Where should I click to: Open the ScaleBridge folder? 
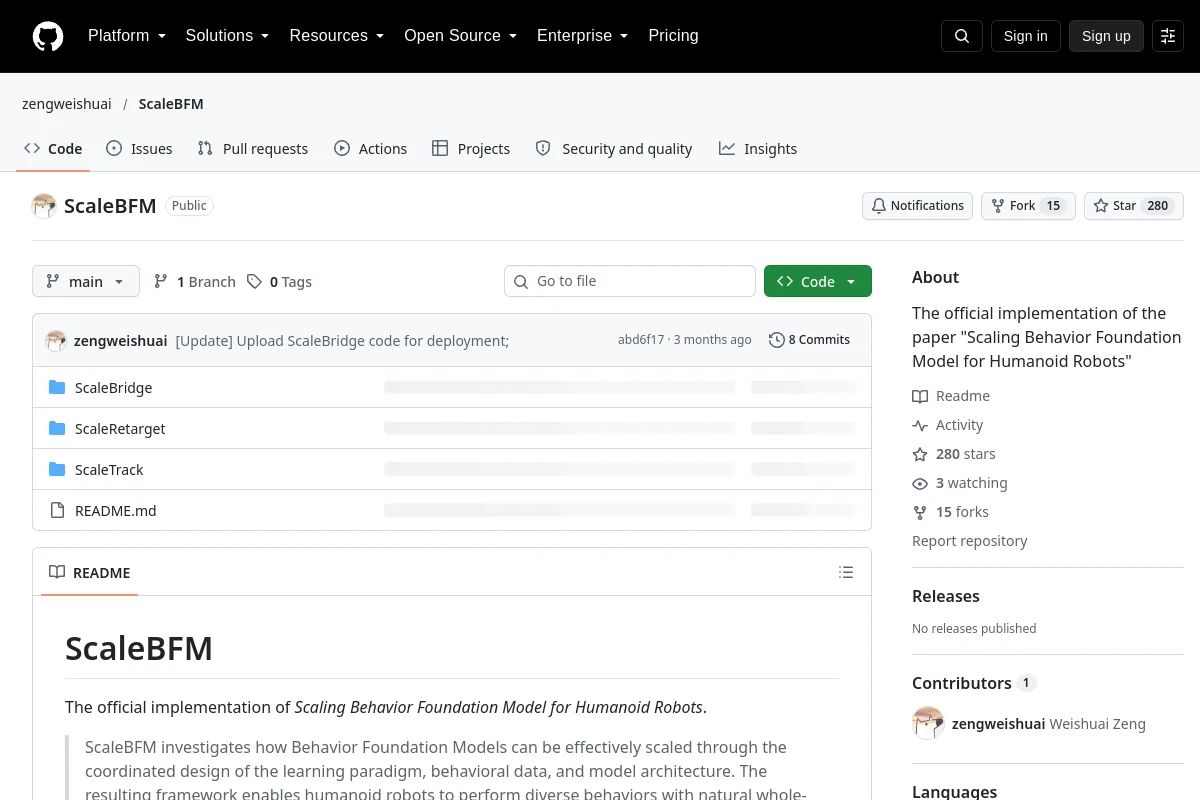[x=114, y=388]
